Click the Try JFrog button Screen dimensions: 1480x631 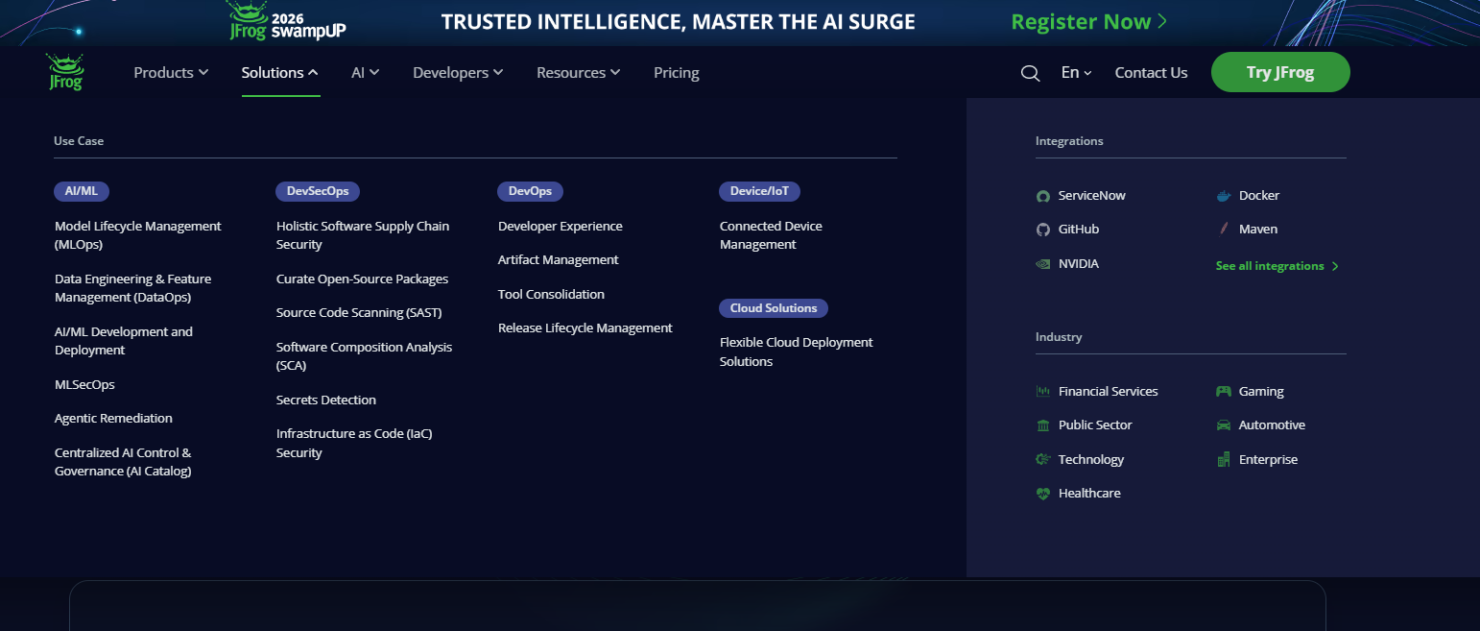point(1280,72)
